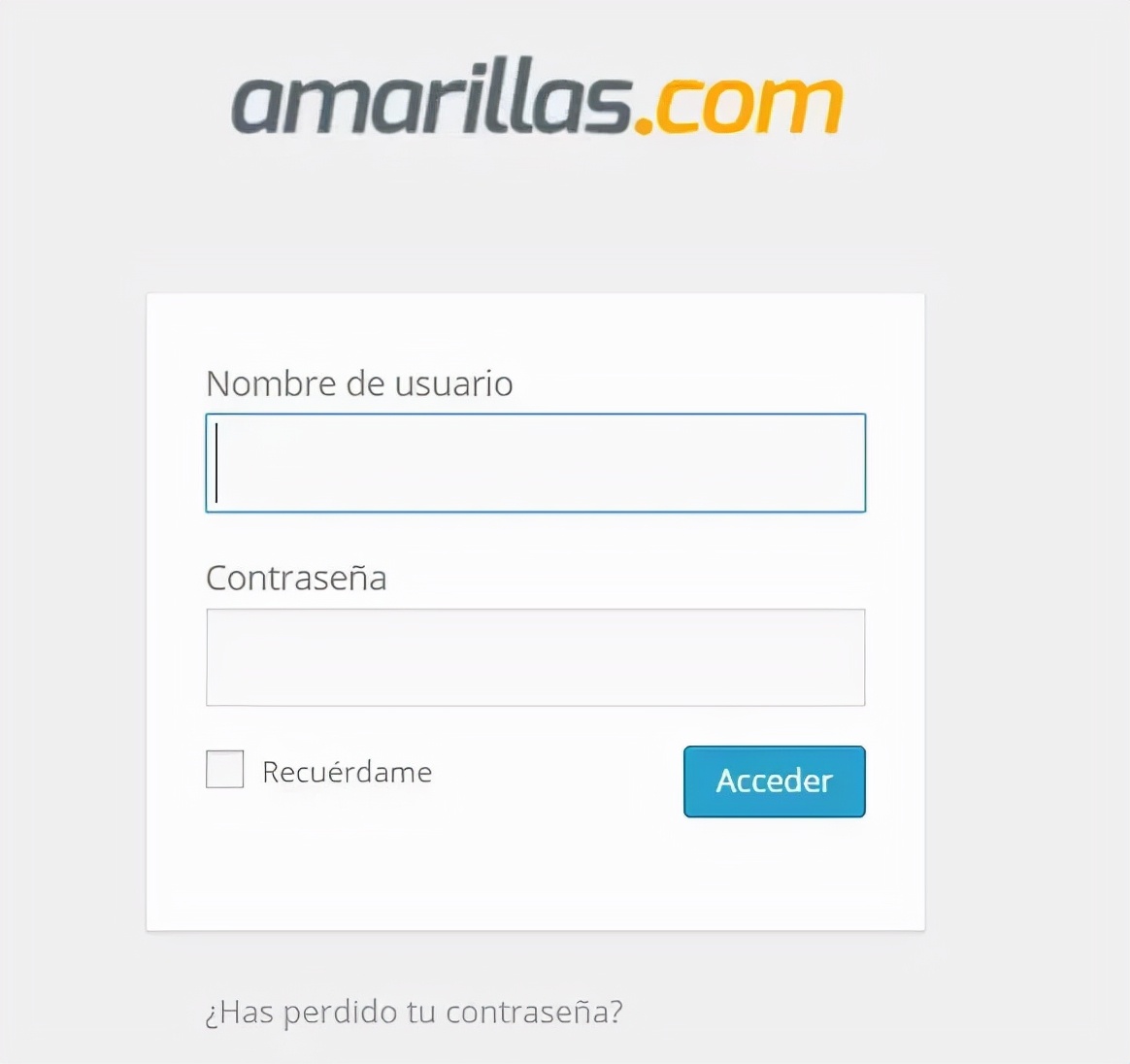
Task: Click inside the Contraseña field
Action: pos(536,657)
